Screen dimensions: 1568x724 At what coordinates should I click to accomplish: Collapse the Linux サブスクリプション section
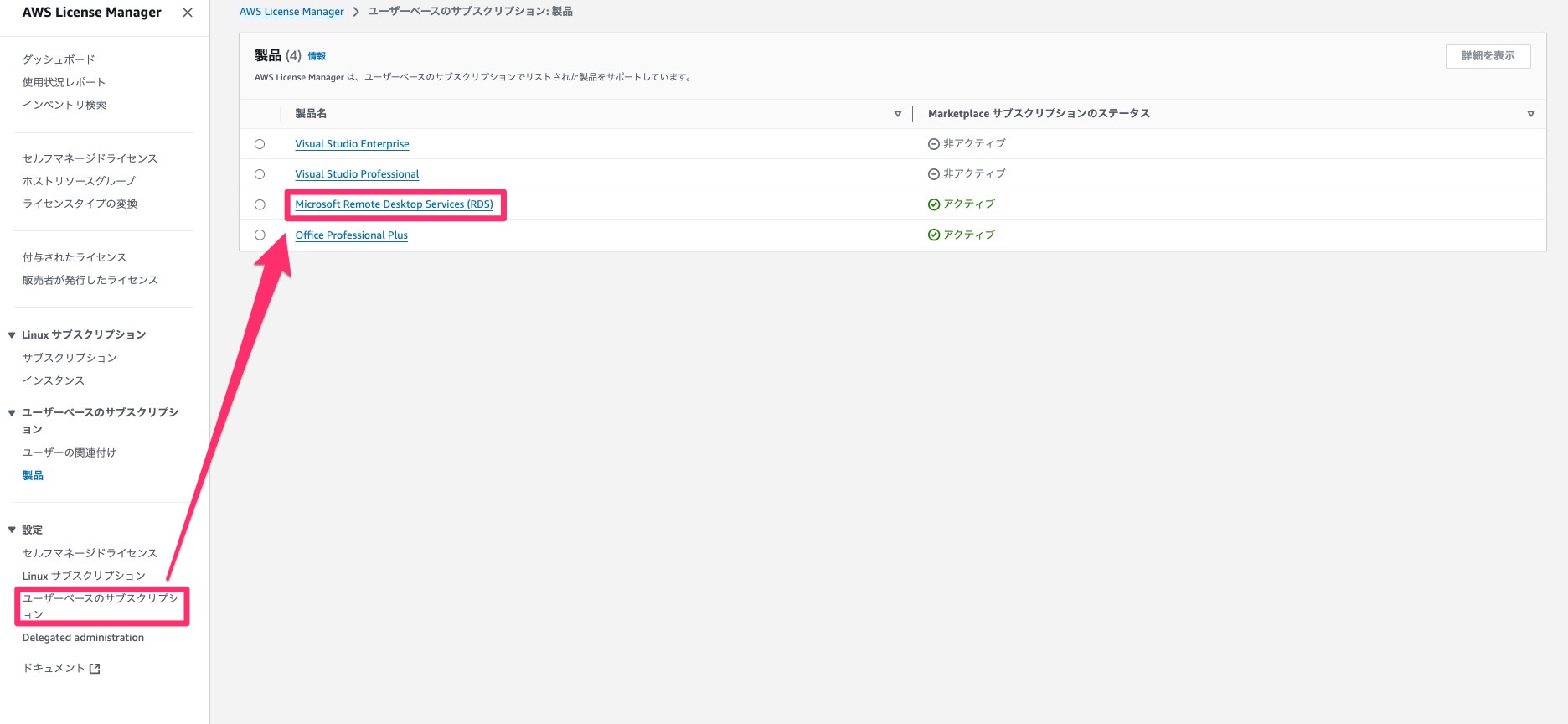(12, 335)
